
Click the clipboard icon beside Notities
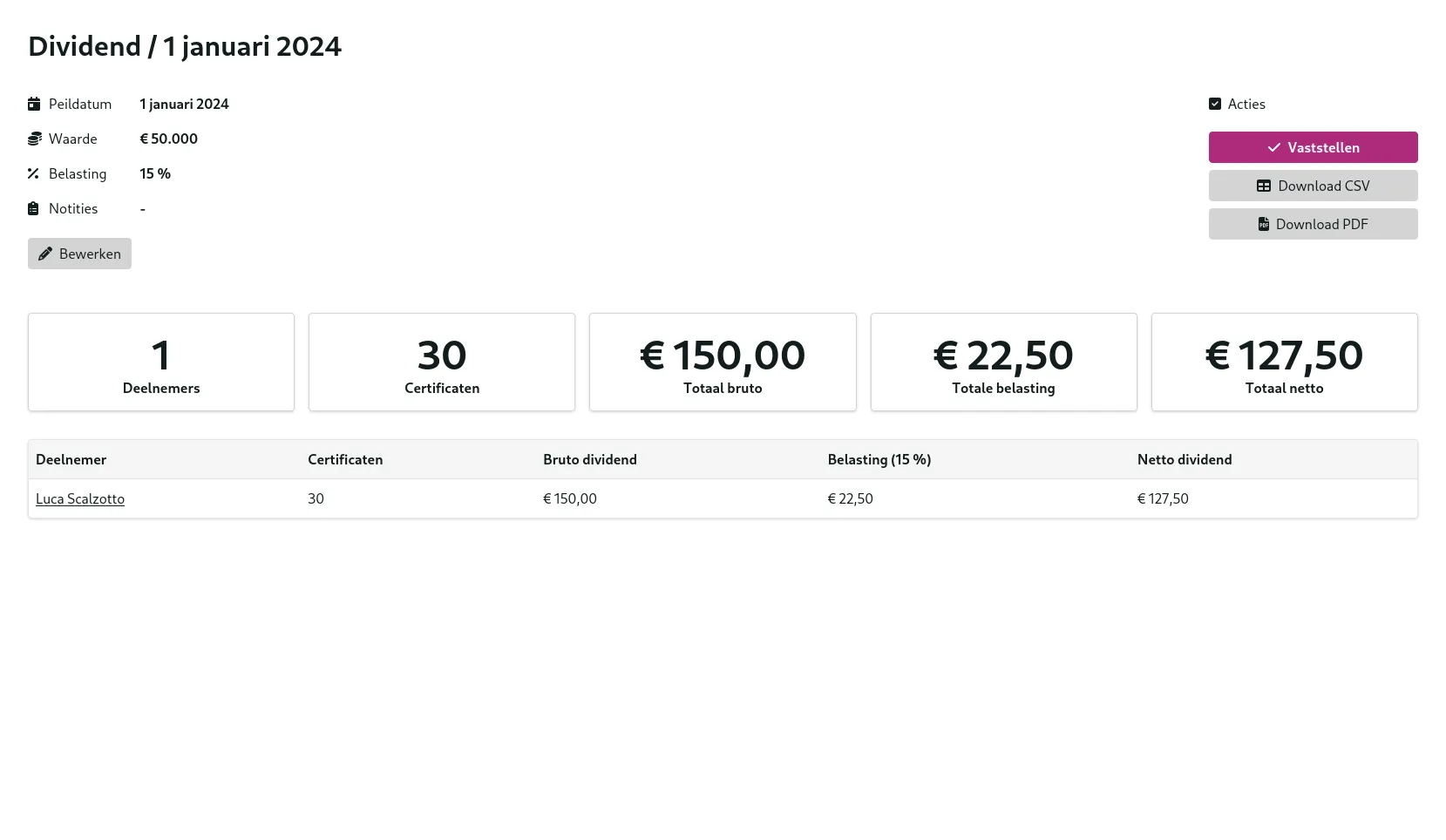coord(33,208)
